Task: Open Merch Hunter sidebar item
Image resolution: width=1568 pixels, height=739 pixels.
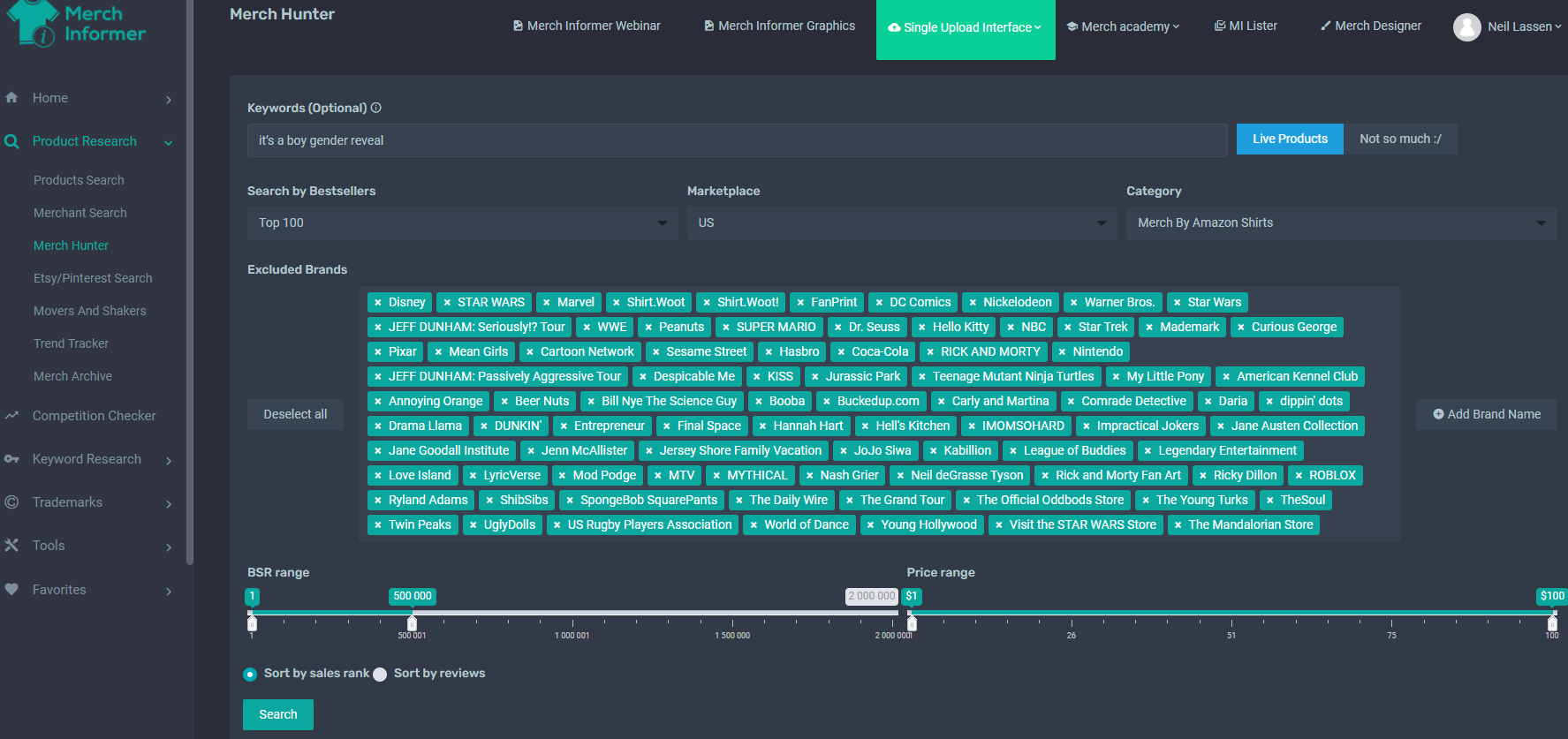Action: point(71,245)
